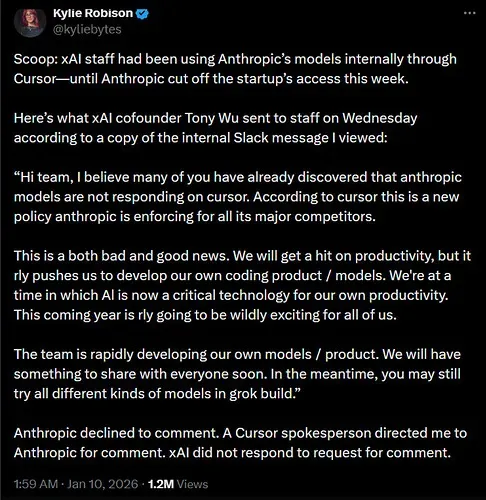
Task: Click the paragraph starting This is a both bad
Action: point(242,285)
